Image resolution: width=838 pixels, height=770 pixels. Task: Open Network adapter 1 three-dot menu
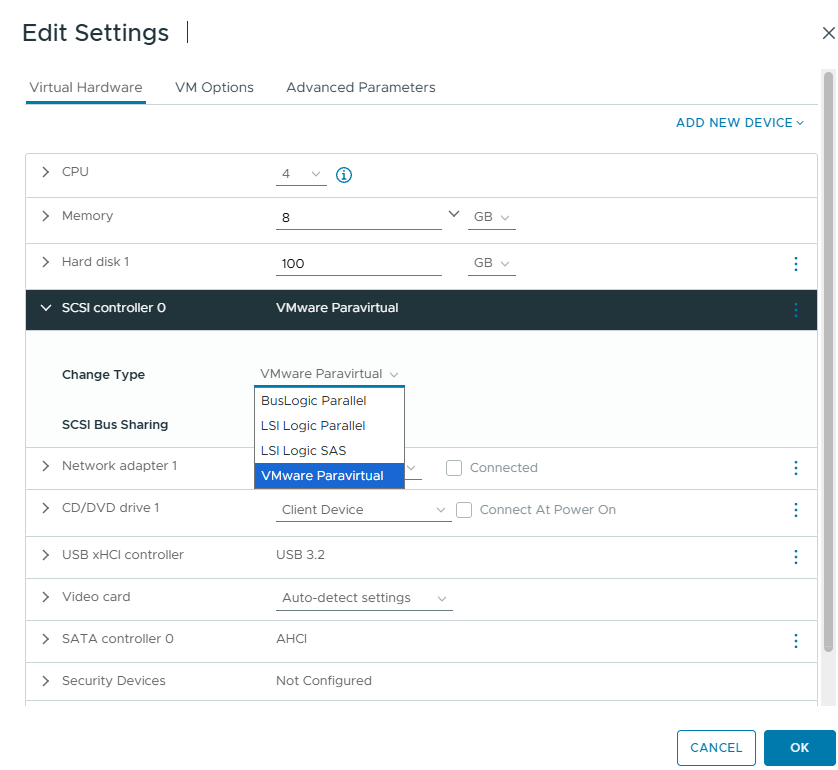(796, 468)
